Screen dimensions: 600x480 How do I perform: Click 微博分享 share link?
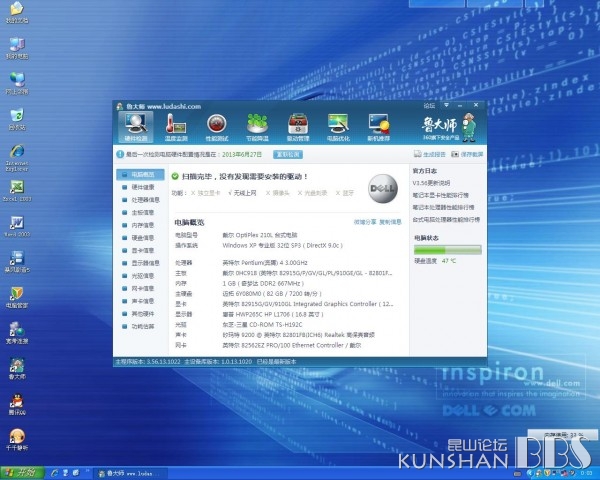point(365,222)
